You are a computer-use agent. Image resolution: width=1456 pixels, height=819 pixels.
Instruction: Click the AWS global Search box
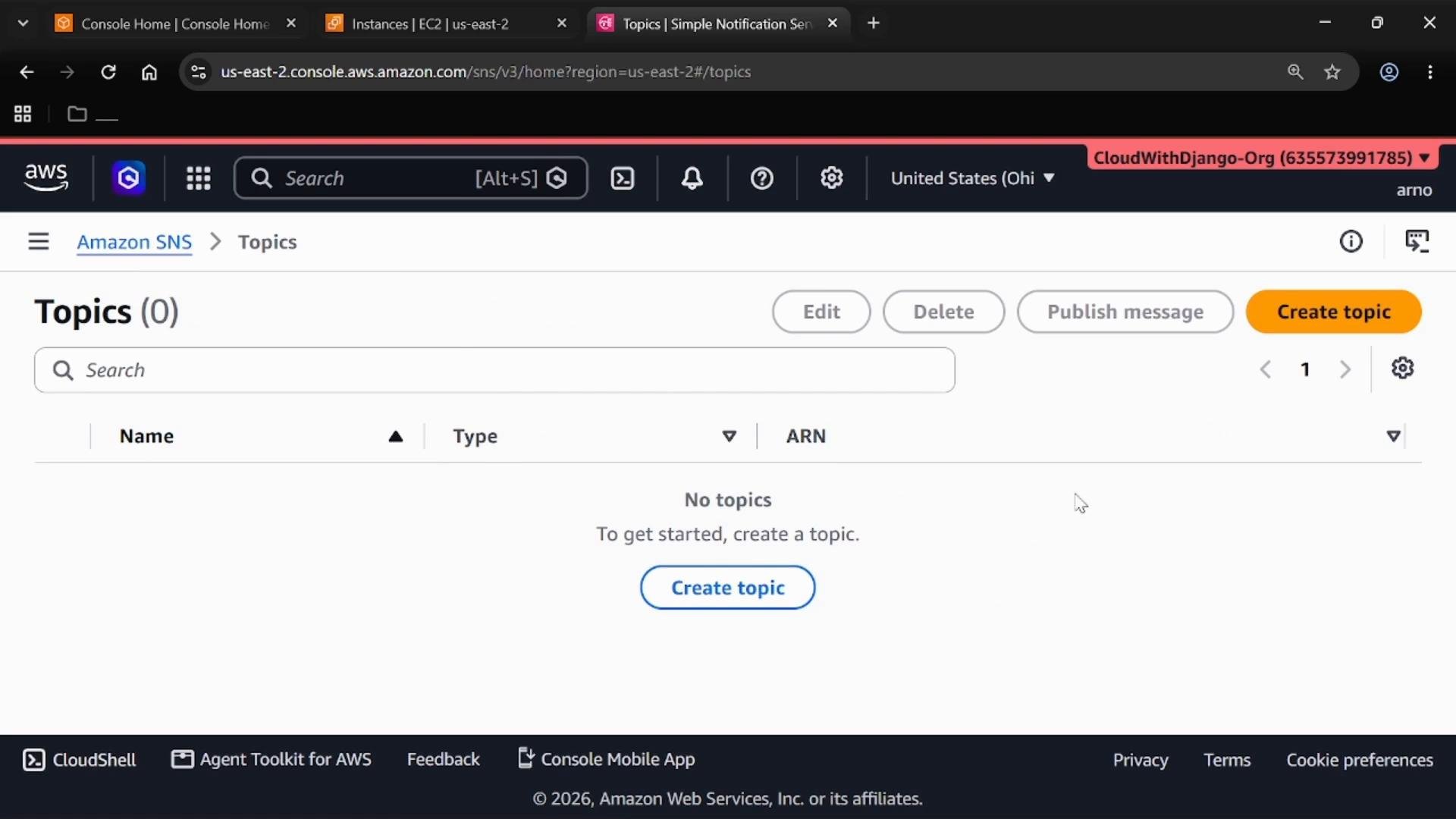click(410, 178)
